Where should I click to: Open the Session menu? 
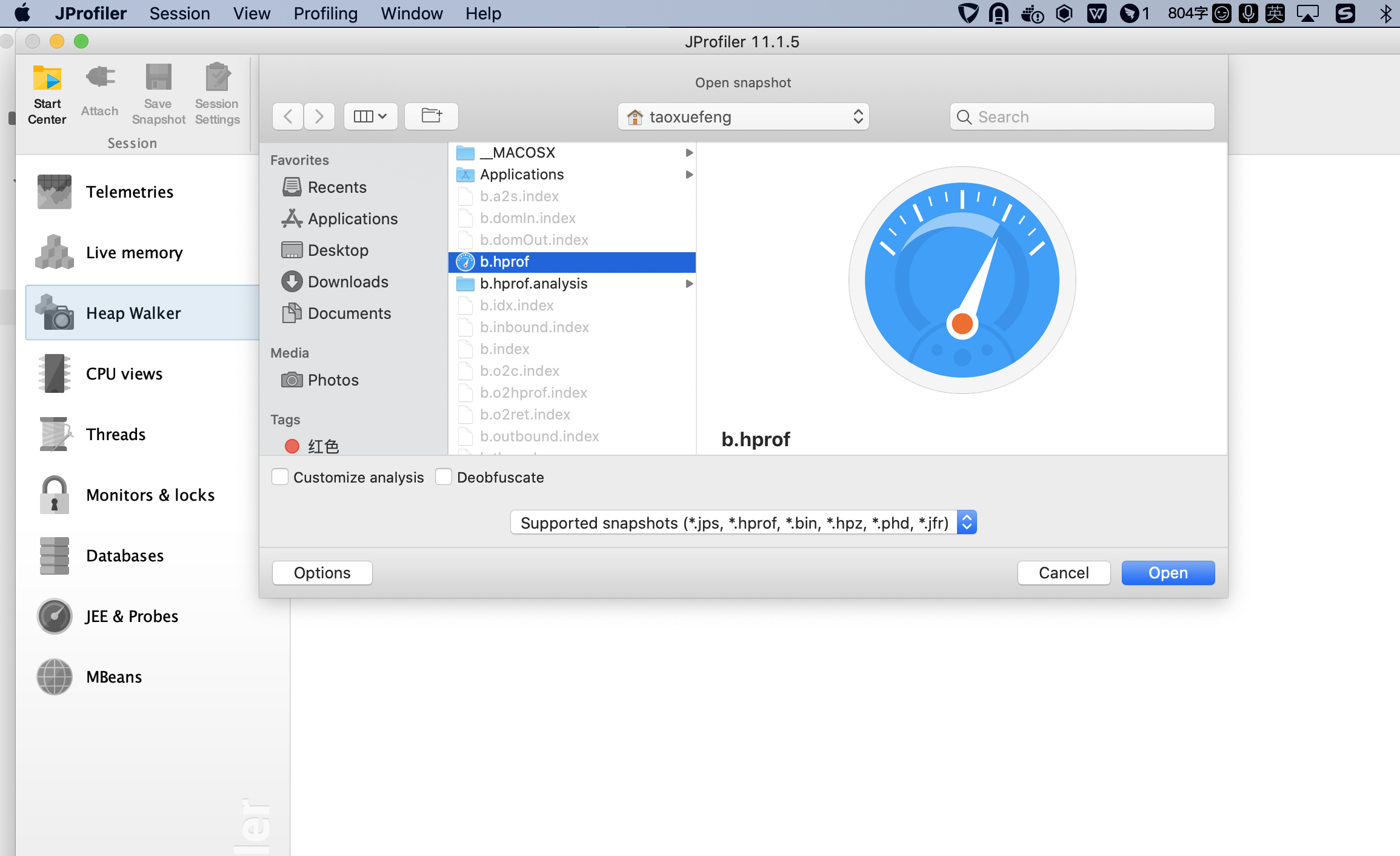(x=180, y=13)
